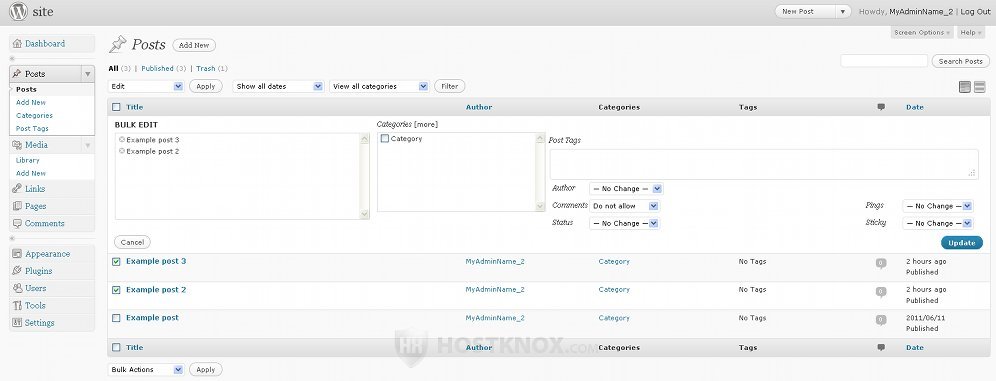
Task: Click the post search input field
Action: tap(884, 61)
